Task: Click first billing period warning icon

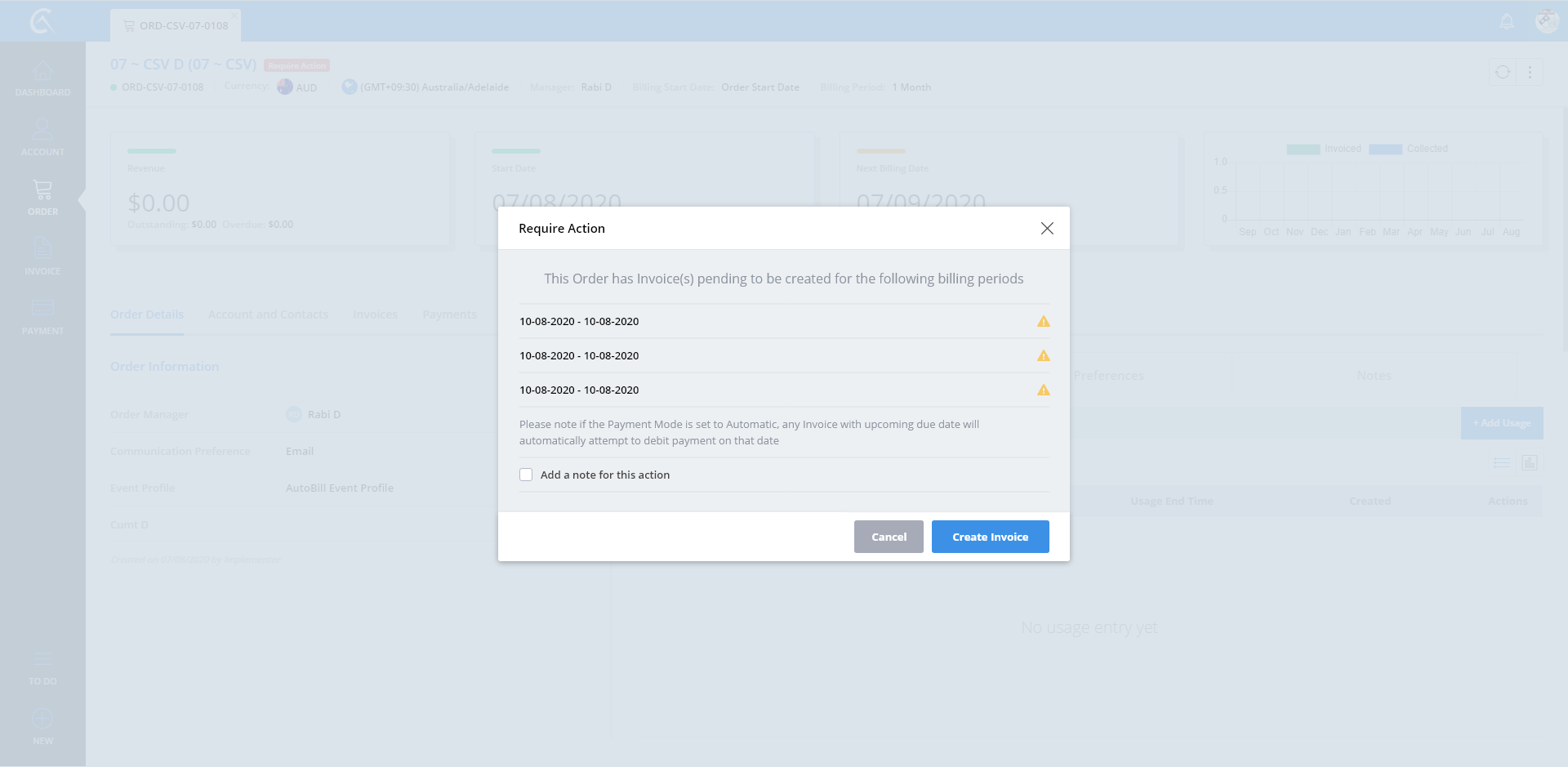Action: pos(1043,322)
